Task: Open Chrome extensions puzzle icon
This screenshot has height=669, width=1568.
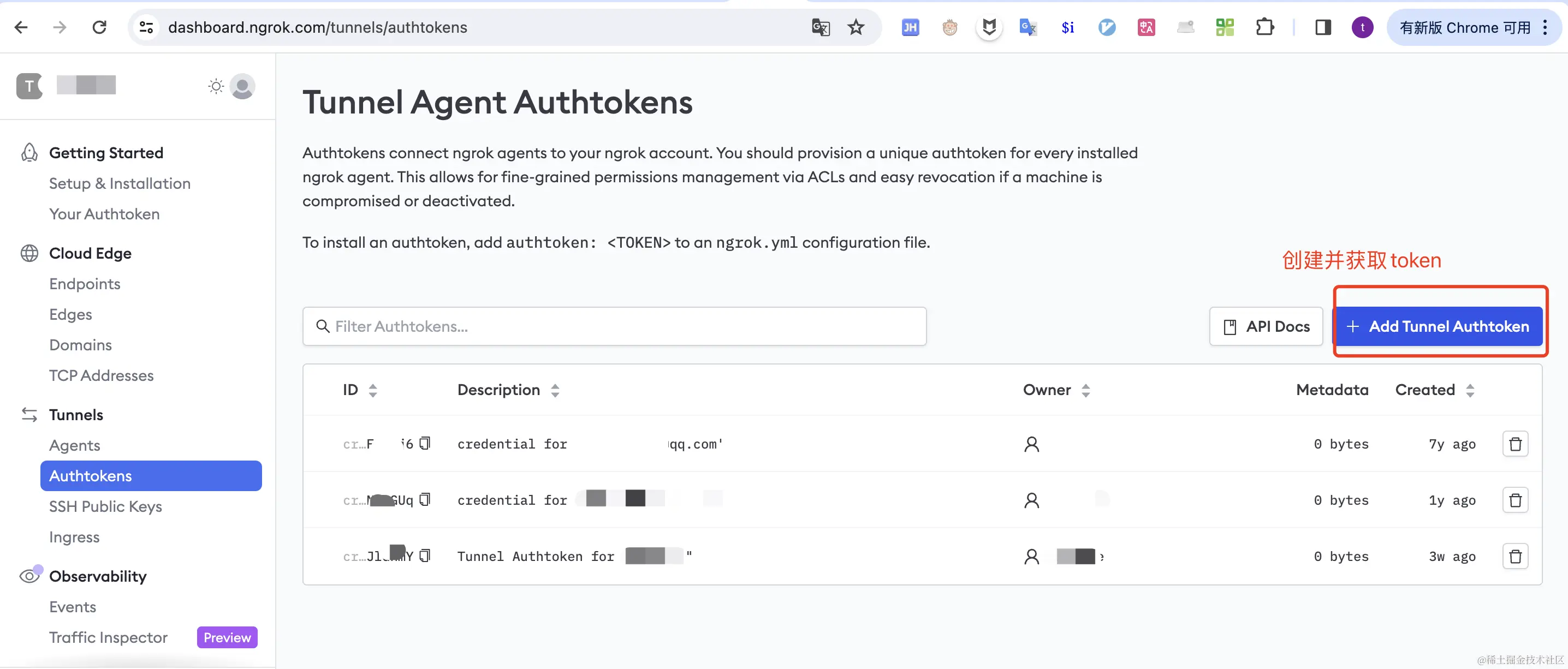Action: tap(1264, 27)
